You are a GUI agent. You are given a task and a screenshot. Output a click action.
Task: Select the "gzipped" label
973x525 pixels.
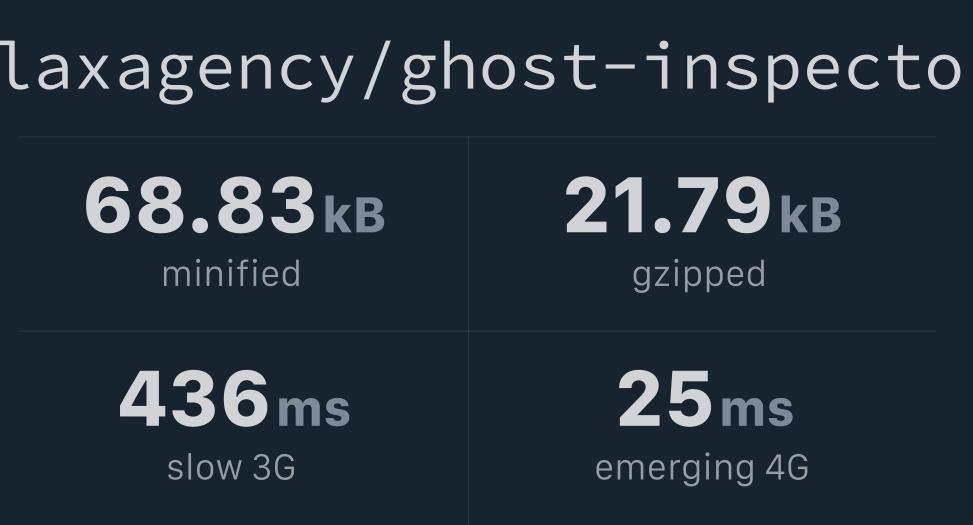click(699, 274)
